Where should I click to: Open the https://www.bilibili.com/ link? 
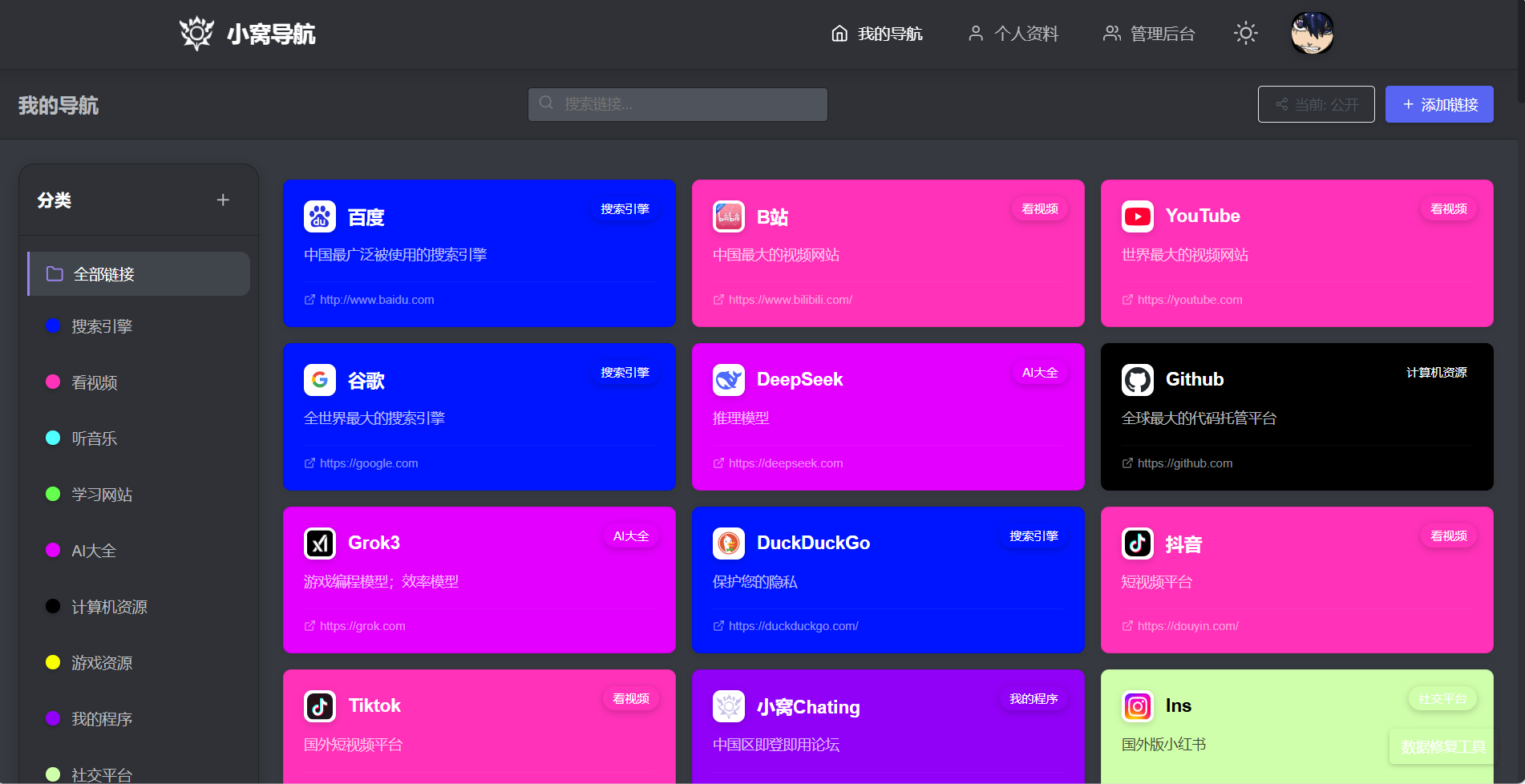pyautogui.click(x=783, y=300)
